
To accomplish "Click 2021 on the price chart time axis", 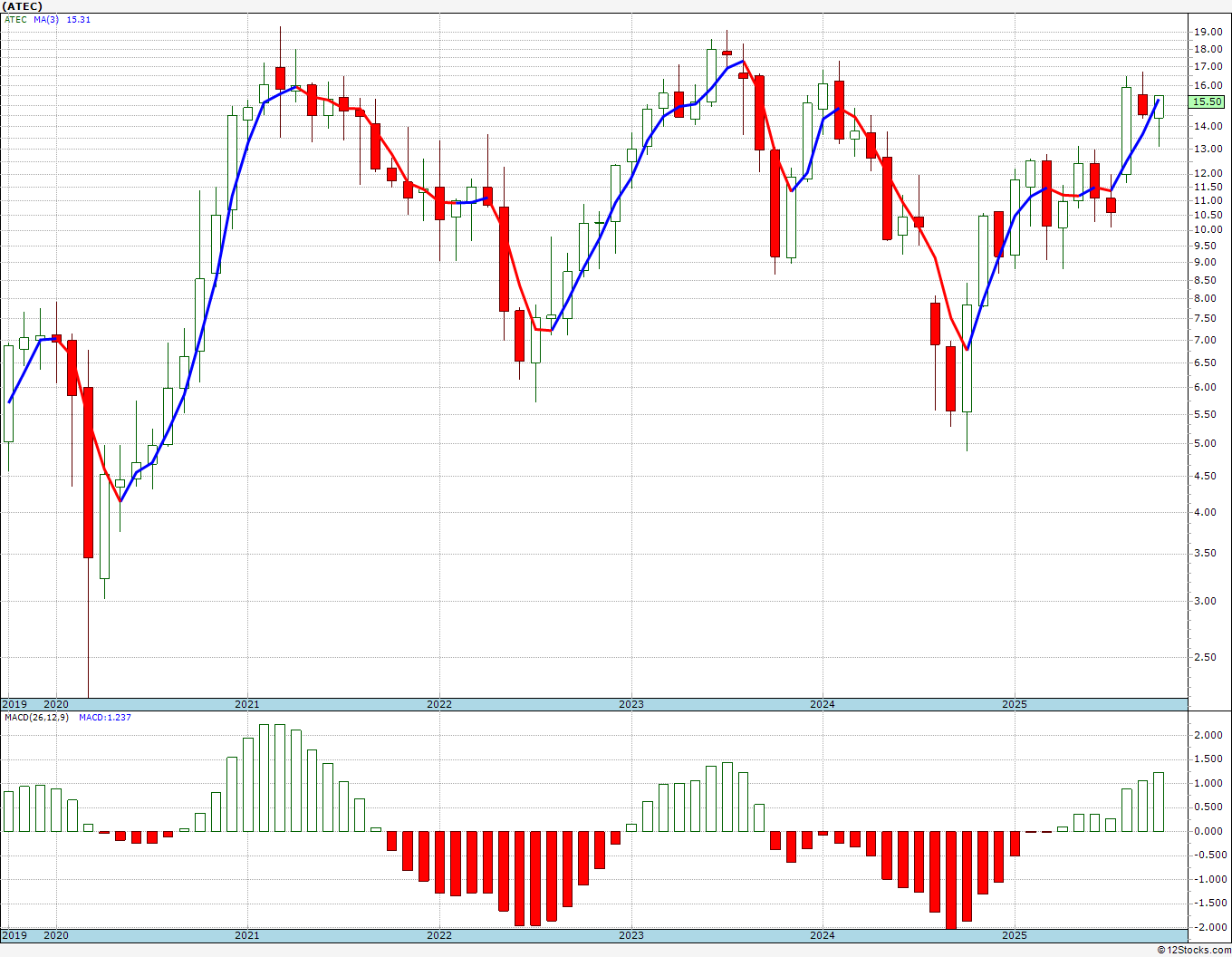I will (246, 704).
